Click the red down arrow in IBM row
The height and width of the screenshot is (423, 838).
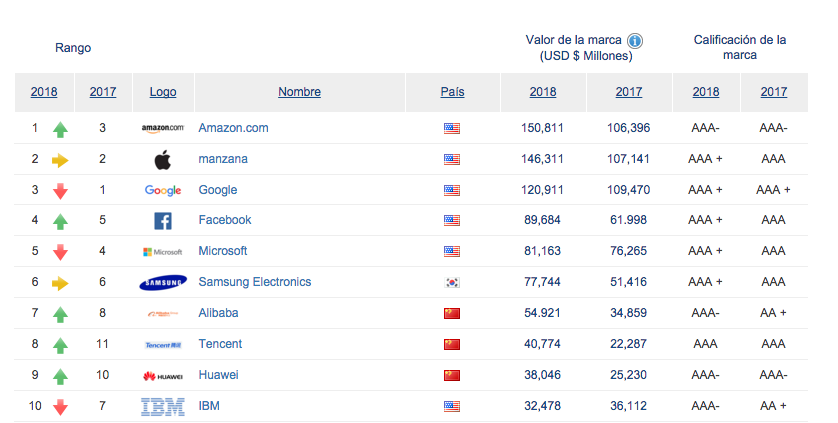(x=60, y=407)
